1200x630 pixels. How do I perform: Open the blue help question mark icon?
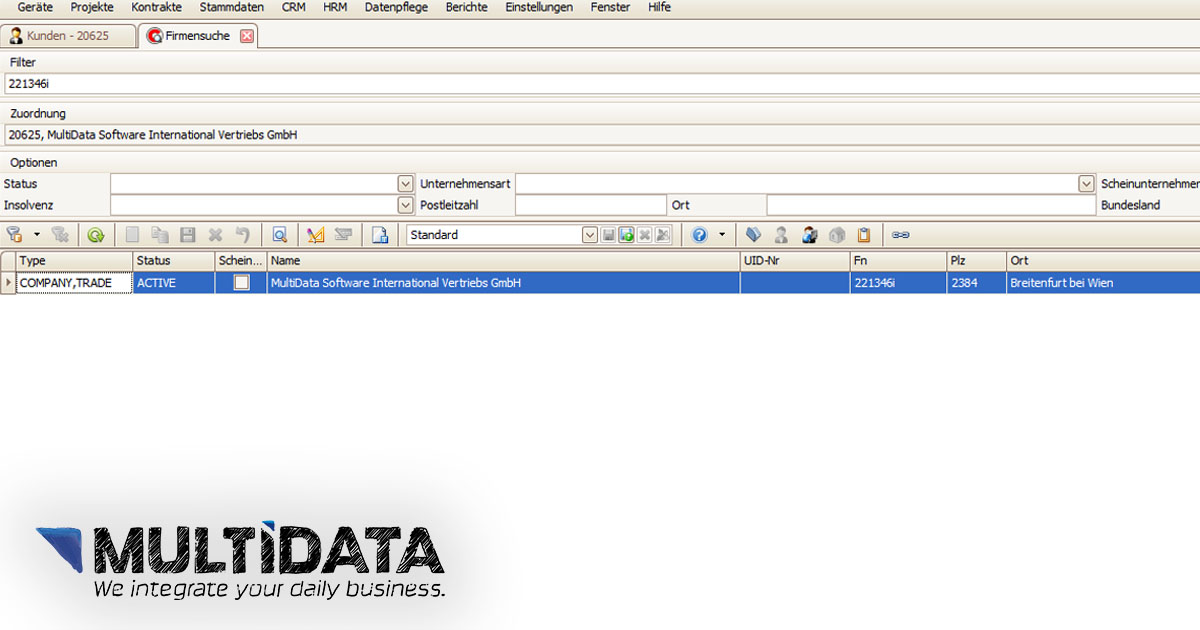point(700,235)
